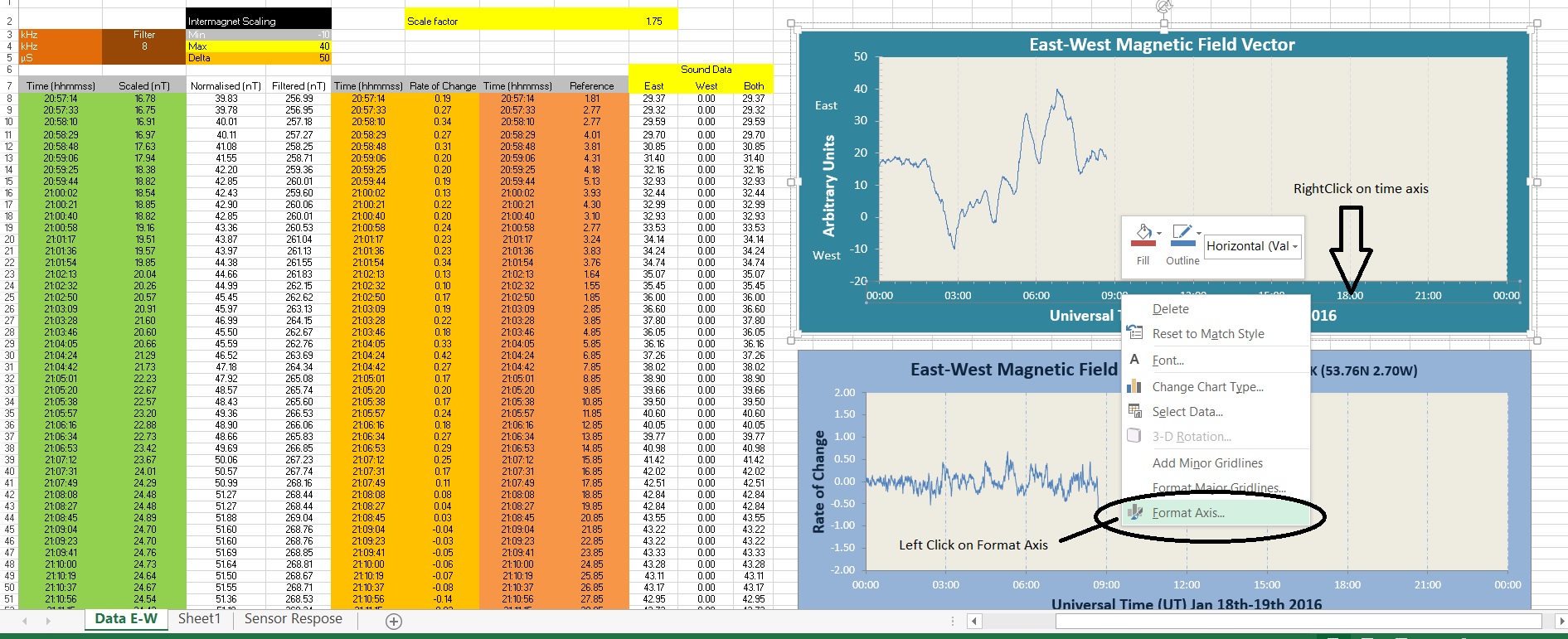The height and width of the screenshot is (639, 1568).
Task: Click the 03:00 label on top chart axis
Action: [x=958, y=296]
